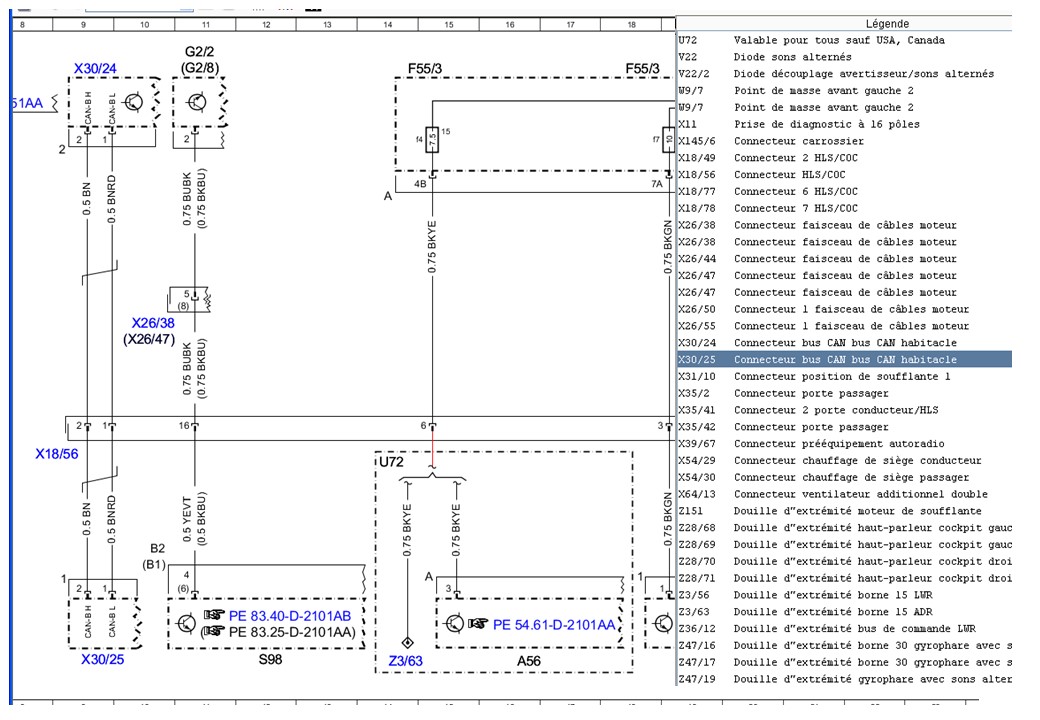Click the hand icon beside PE 54.61-D-2101AA
The width and height of the screenshot is (1040, 720).
pos(478,624)
